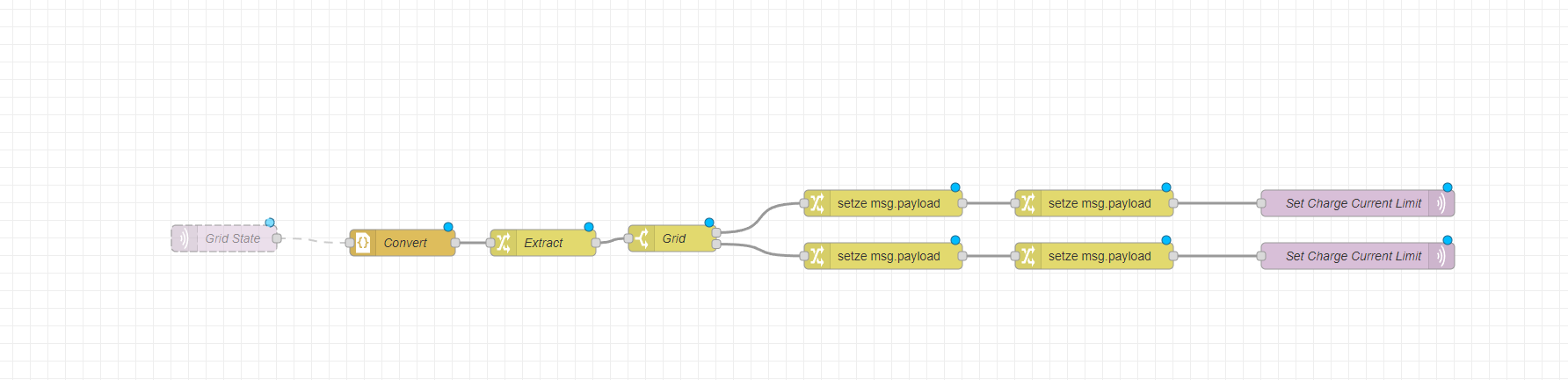Click input port of upper-row first setze msg.payload

[x=804, y=203]
